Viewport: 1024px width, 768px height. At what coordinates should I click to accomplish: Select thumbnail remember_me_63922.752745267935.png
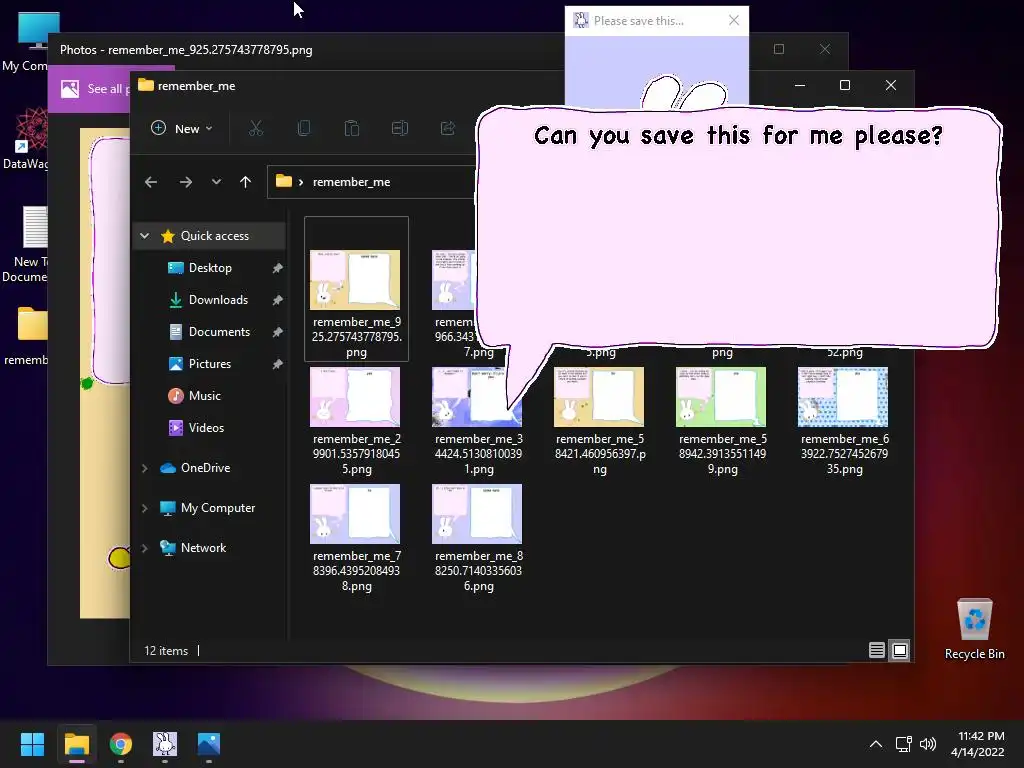[843, 396]
